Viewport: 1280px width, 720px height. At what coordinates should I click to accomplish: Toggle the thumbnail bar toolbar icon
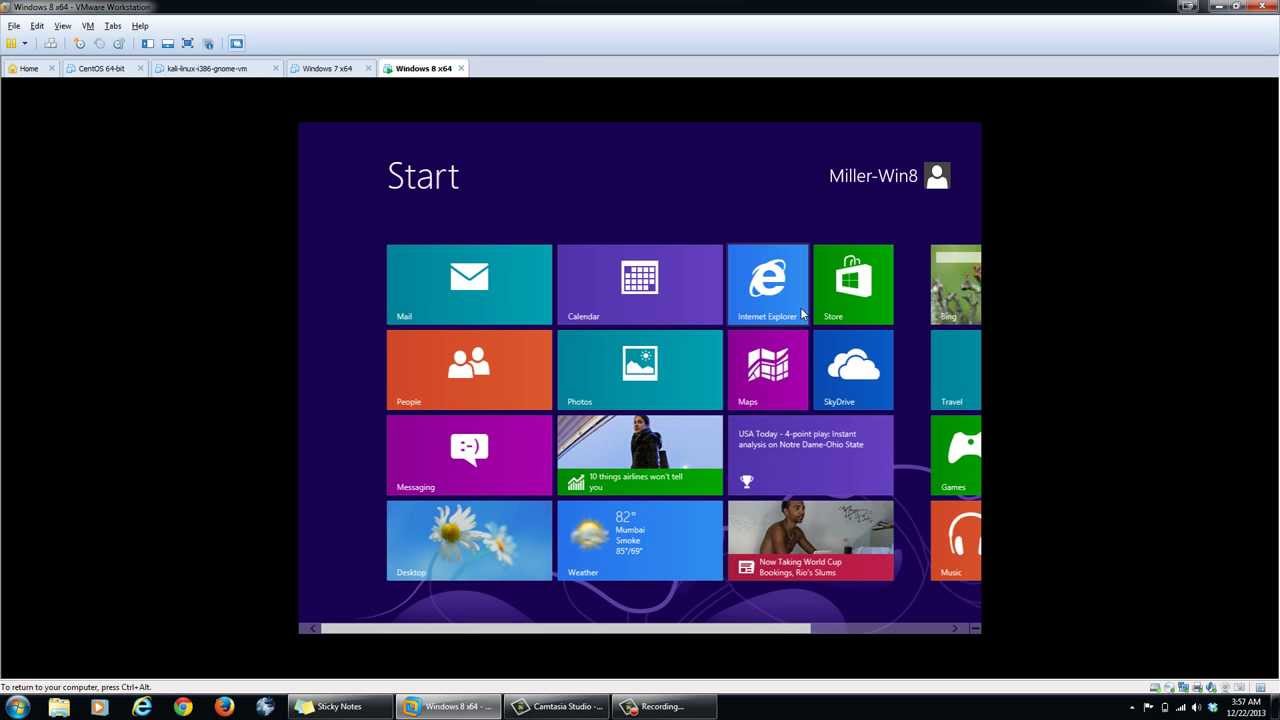[168, 44]
